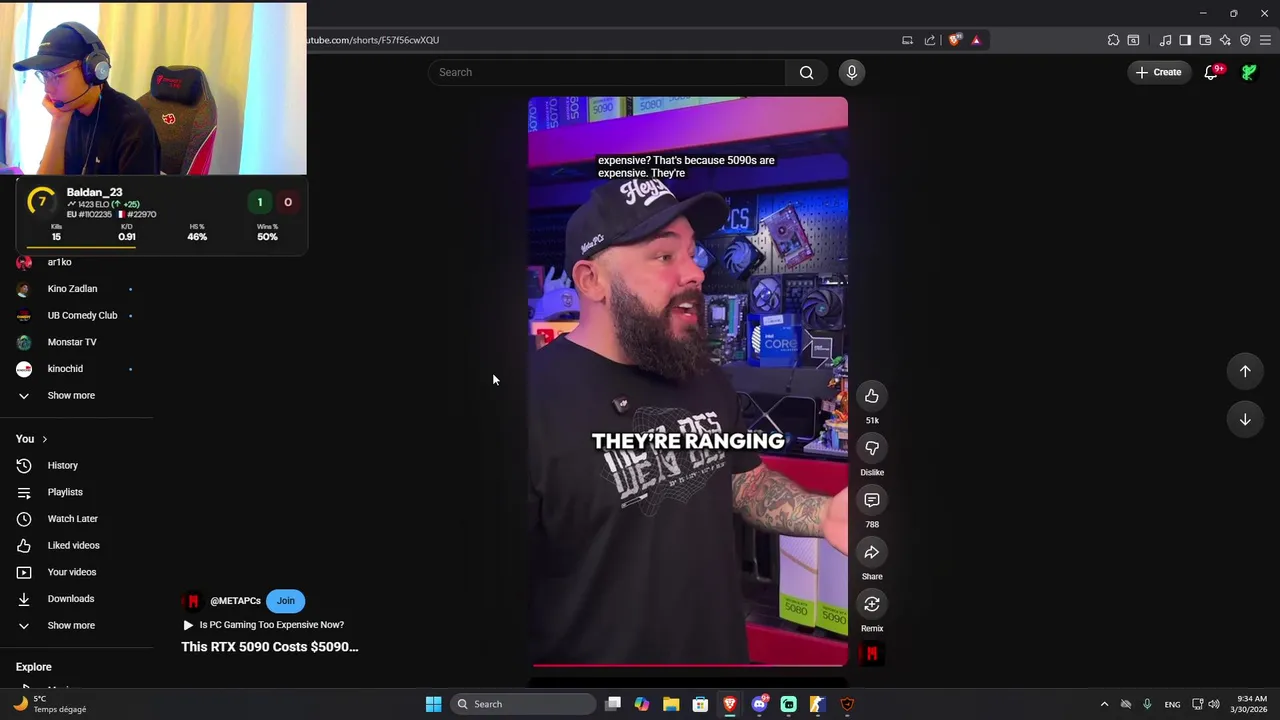Open the browser hamburger main menu

tap(1265, 40)
